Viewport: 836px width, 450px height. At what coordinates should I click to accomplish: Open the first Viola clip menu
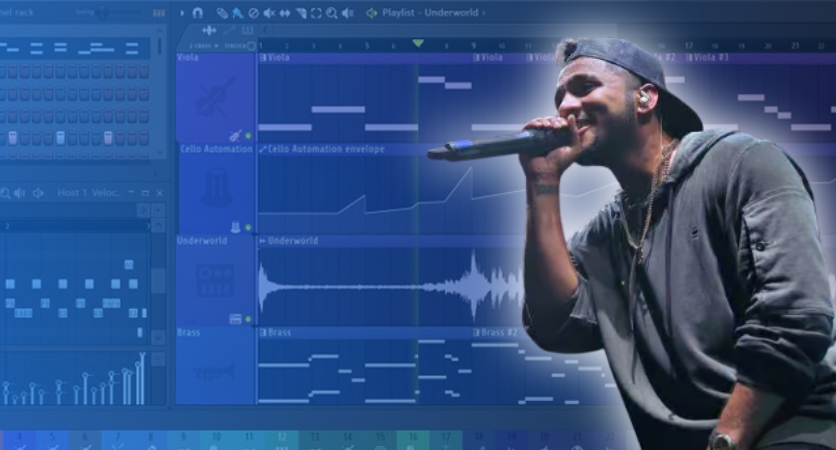coord(263,58)
